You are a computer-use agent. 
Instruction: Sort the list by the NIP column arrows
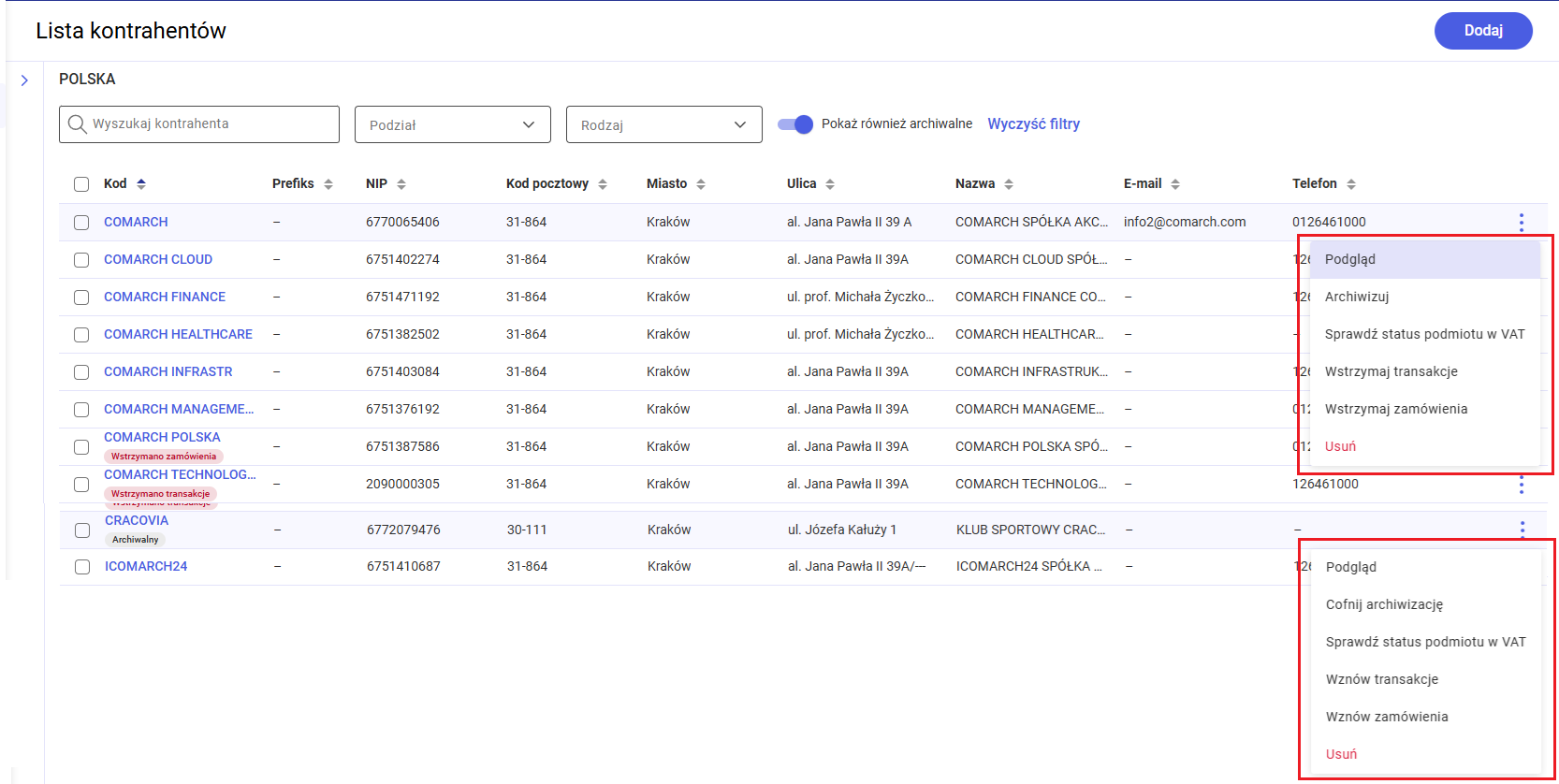tap(401, 184)
